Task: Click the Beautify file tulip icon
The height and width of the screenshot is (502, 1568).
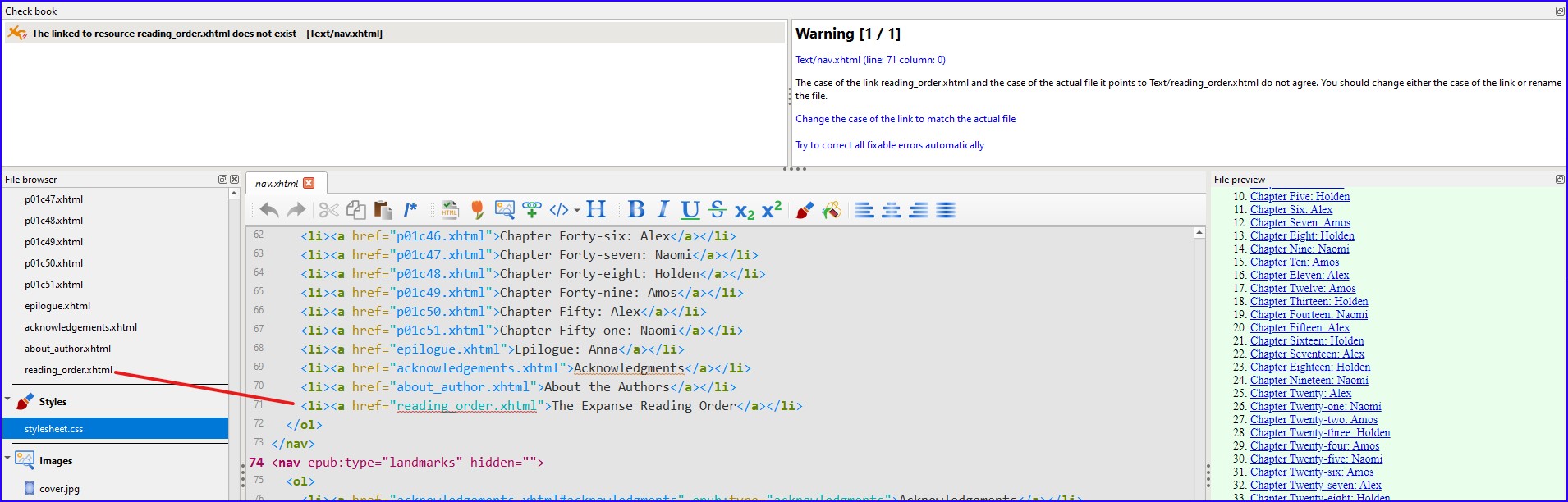Action: pyautogui.click(x=477, y=210)
